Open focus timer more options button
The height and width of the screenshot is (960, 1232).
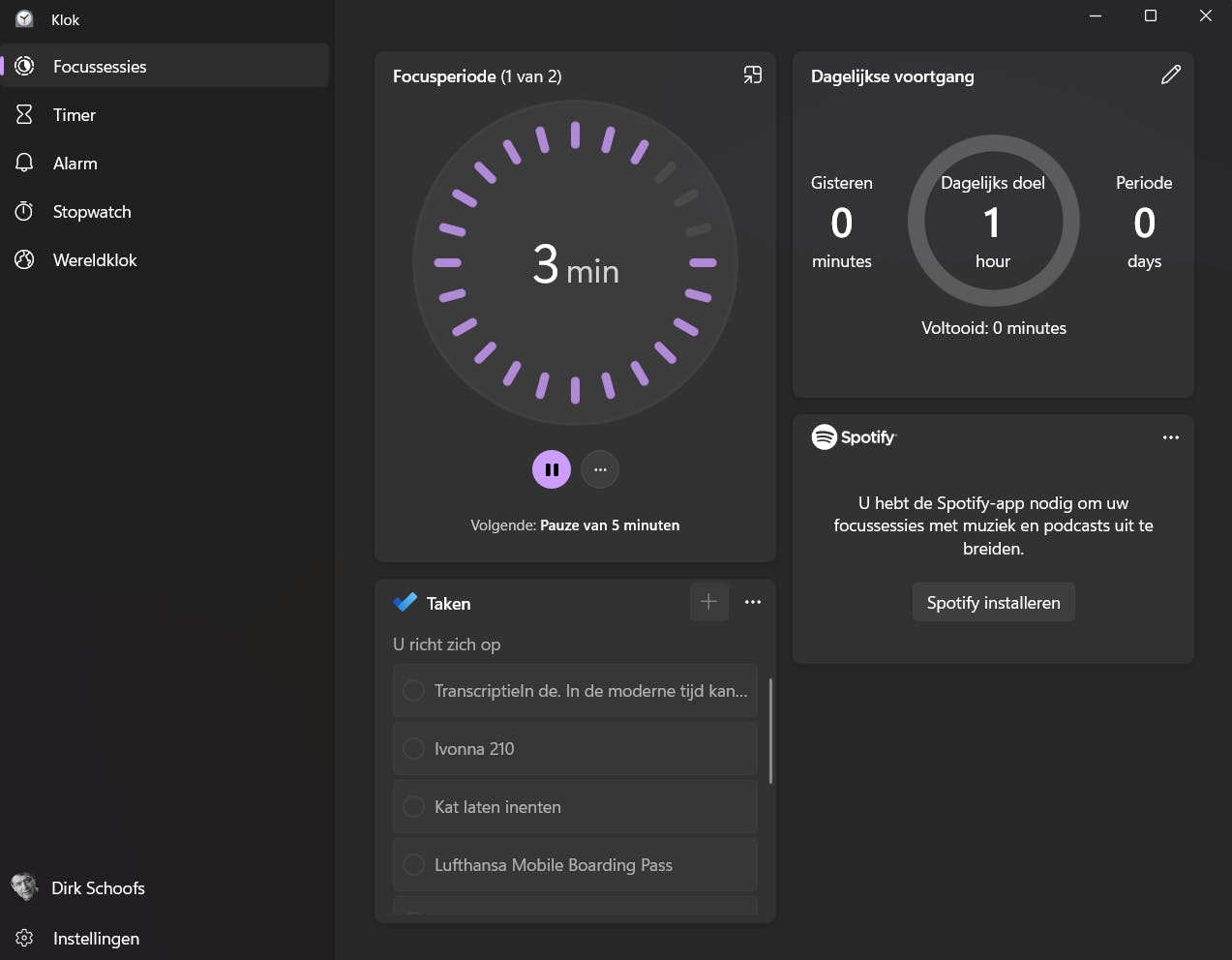coord(600,469)
